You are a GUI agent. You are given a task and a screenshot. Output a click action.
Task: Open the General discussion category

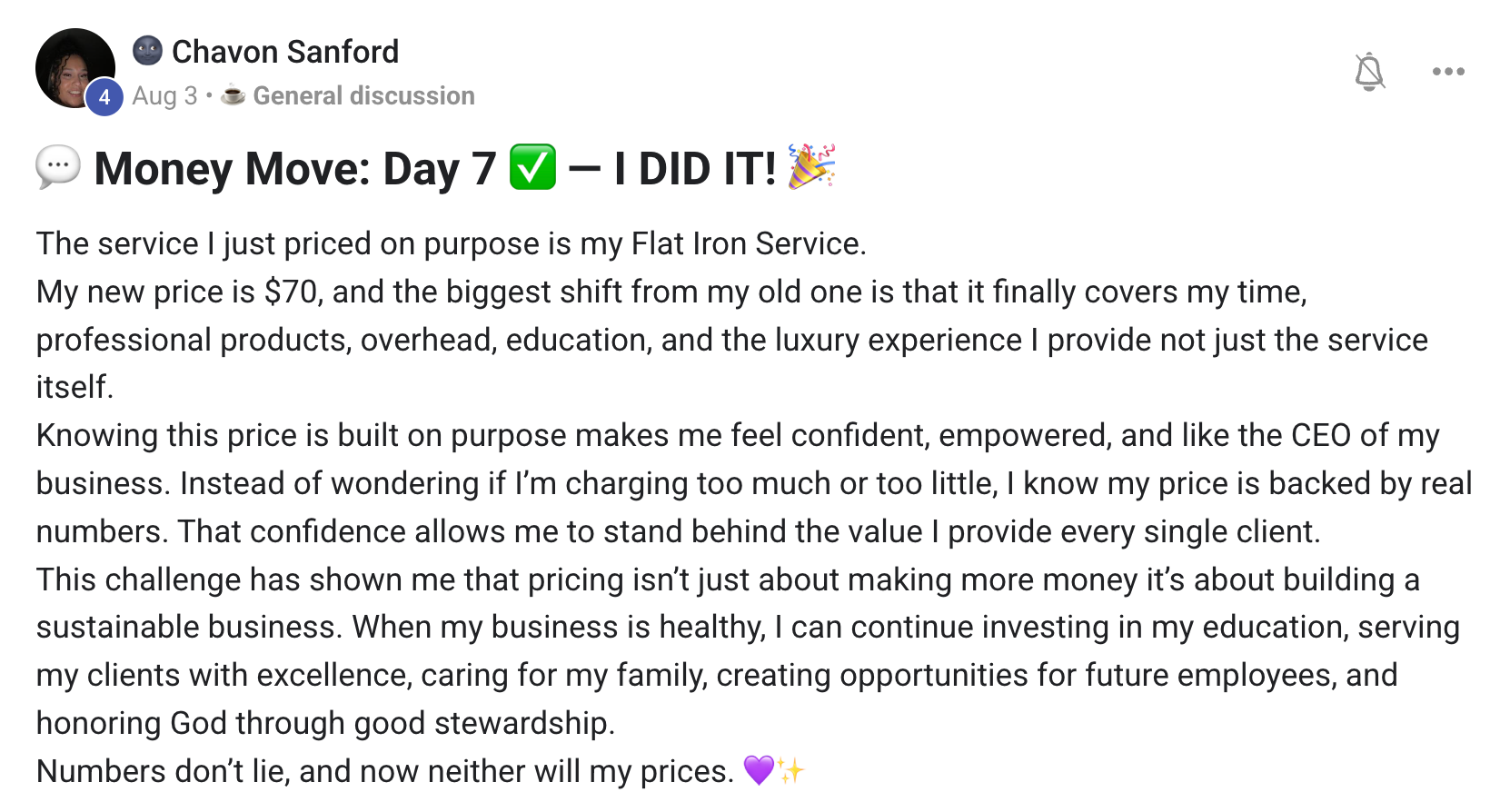click(x=363, y=96)
